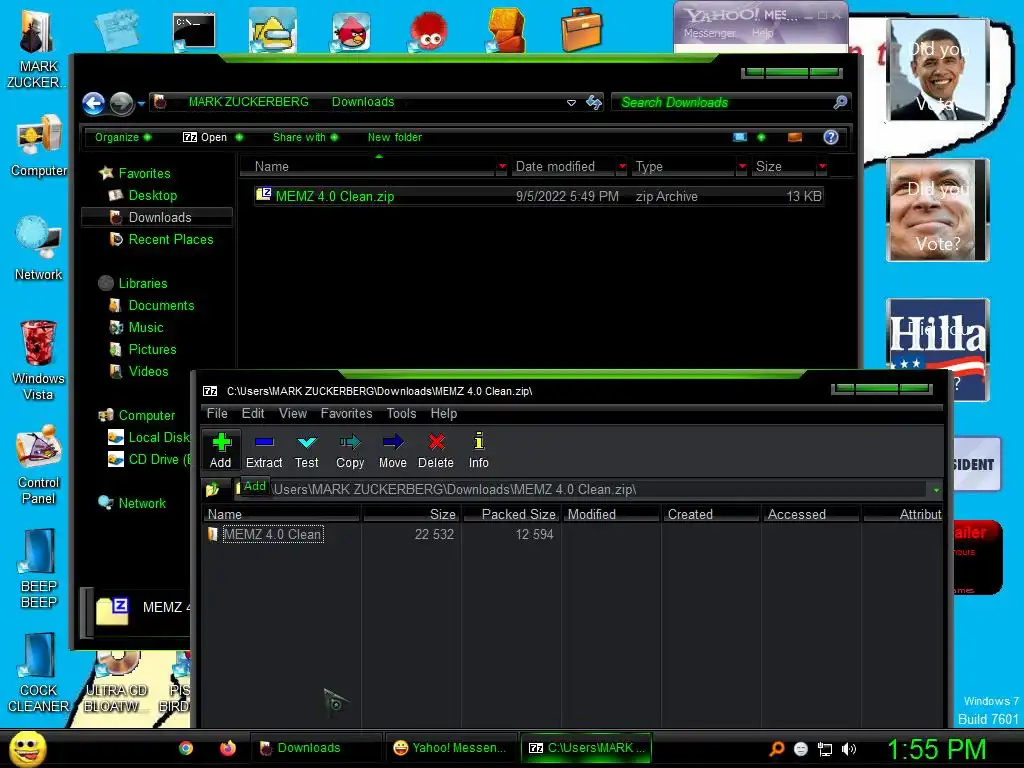Viewport: 1024px width, 768px height.
Task: Click Downloads breadcrumb in Explorer address bar
Action: click(x=363, y=102)
